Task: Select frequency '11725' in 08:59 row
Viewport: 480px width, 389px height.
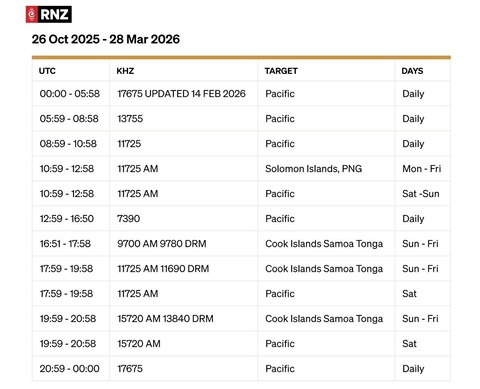Action: tap(129, 144)
